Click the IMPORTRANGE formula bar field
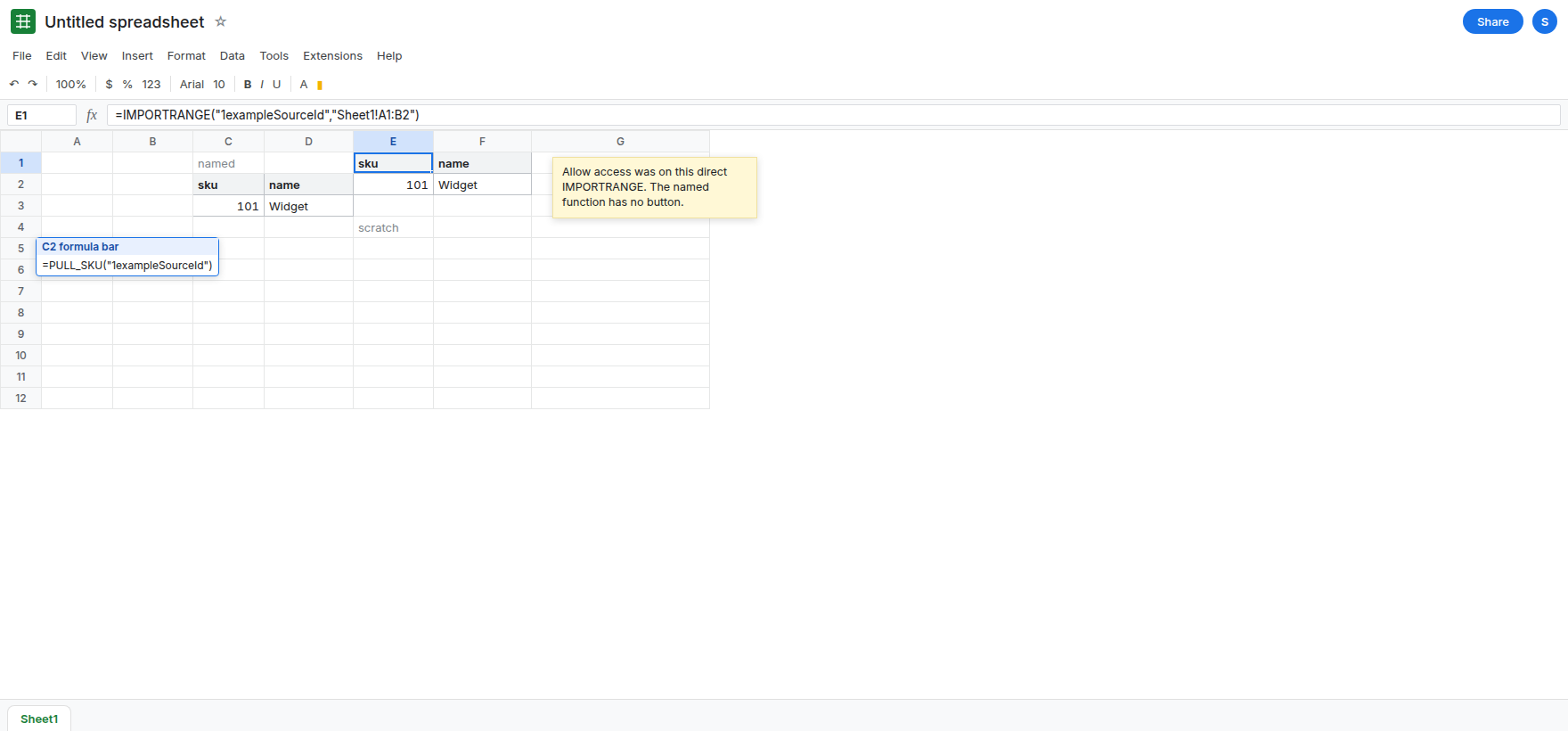This screenshot has width=1568, height=731. tap(833, 115)
